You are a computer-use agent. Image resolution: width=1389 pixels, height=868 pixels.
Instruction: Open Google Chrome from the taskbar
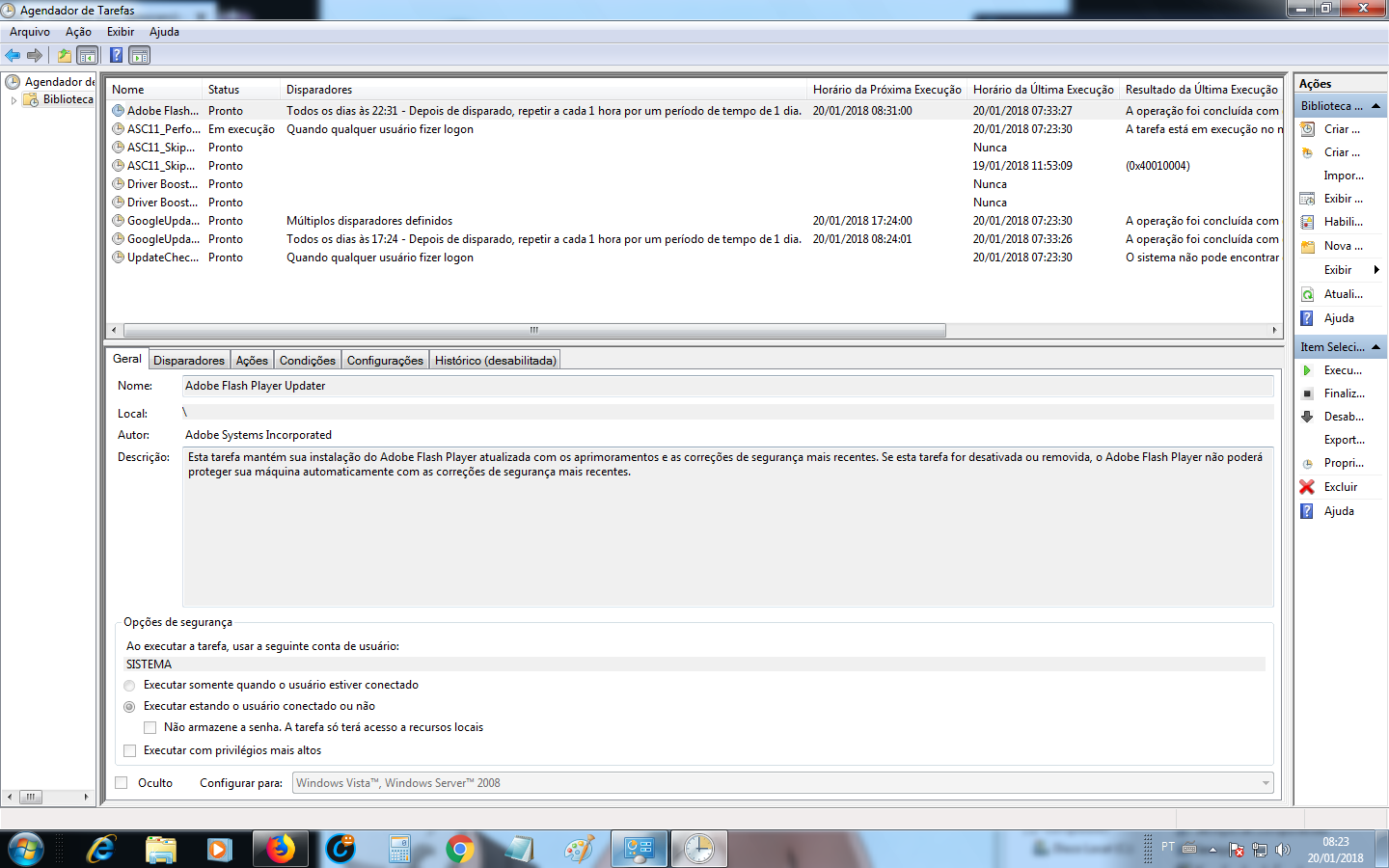click(460, 849)
